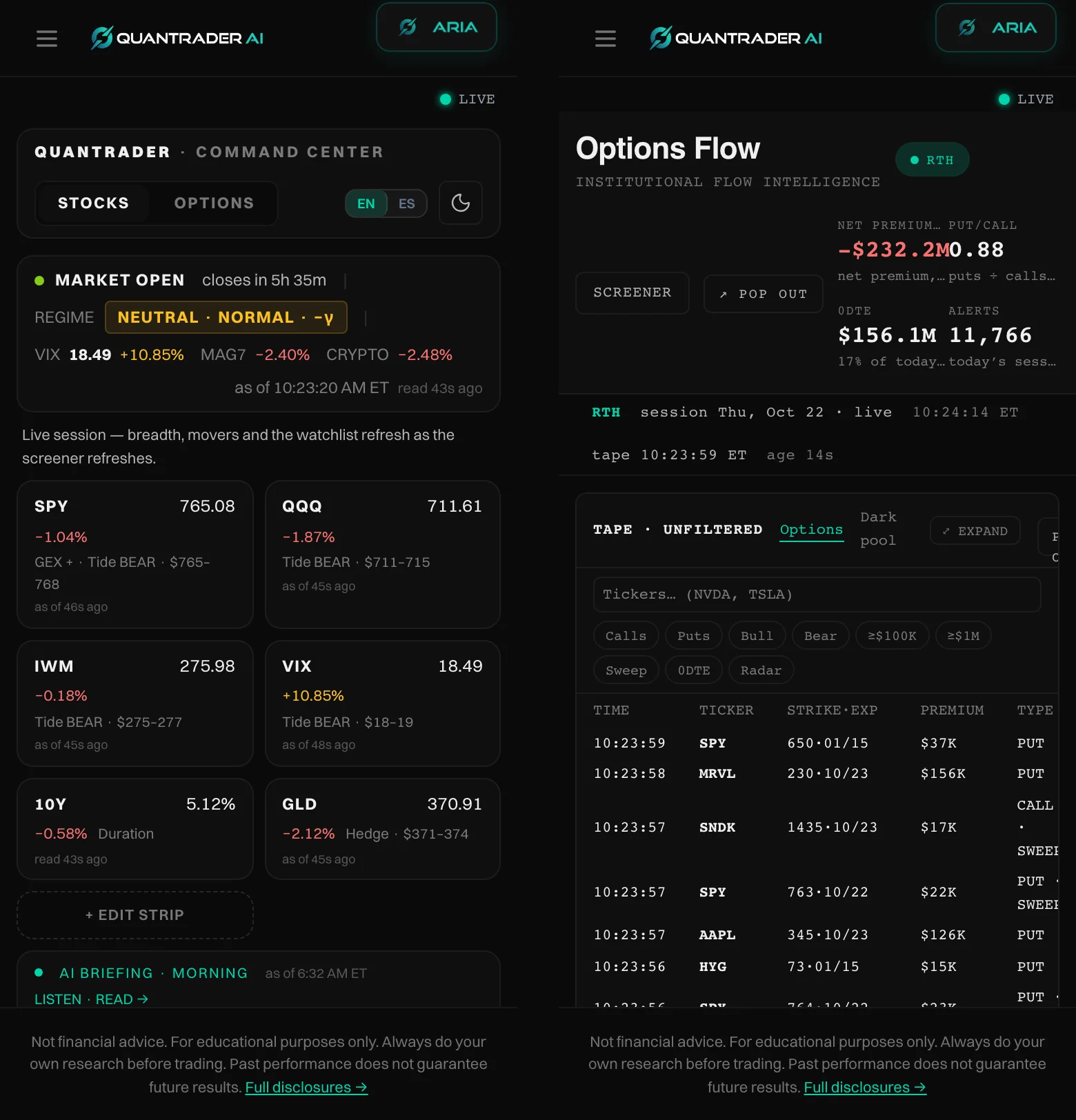Toggle the Bull filter chip
This screenshot has width=1076, height=1120.
point(757,636)
